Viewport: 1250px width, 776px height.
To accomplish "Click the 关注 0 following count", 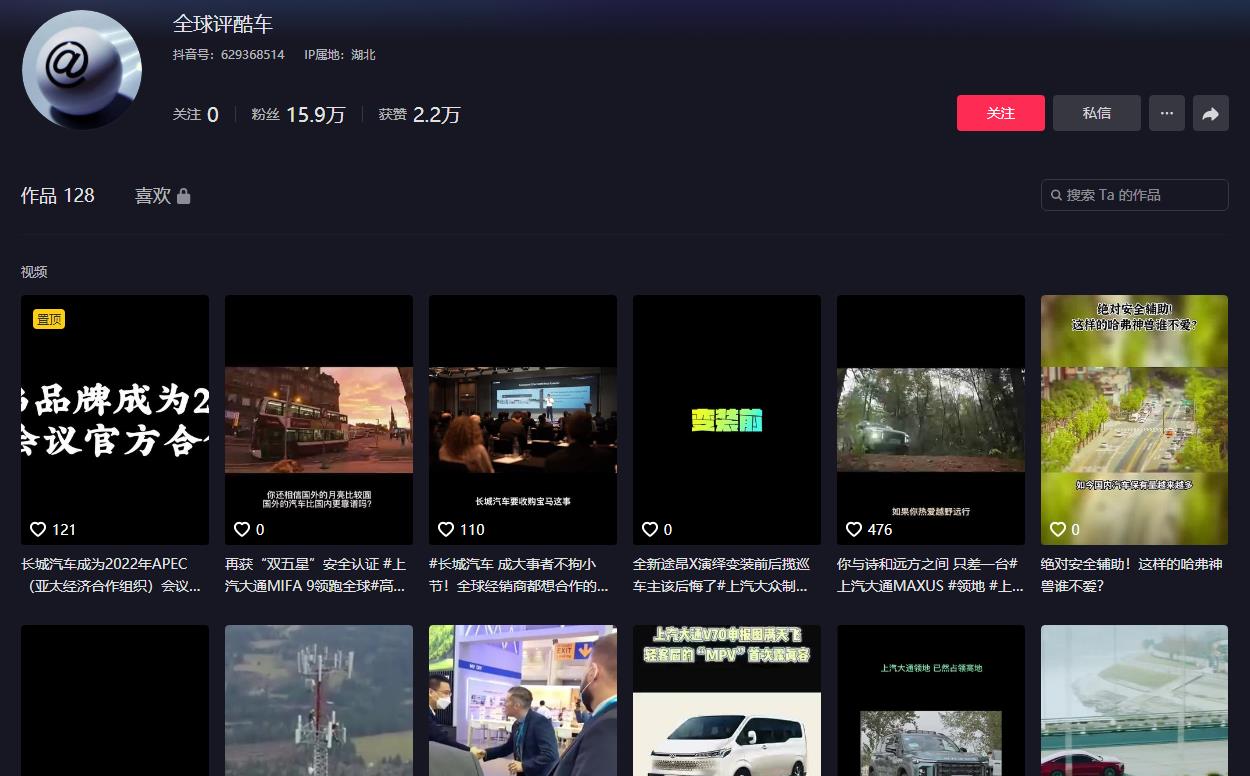I will [x=195, y=115].
